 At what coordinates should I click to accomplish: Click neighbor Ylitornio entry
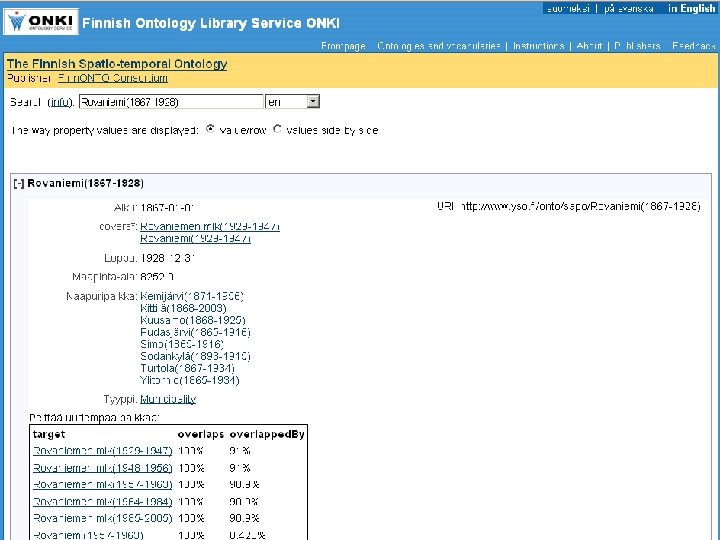[190, 380]
